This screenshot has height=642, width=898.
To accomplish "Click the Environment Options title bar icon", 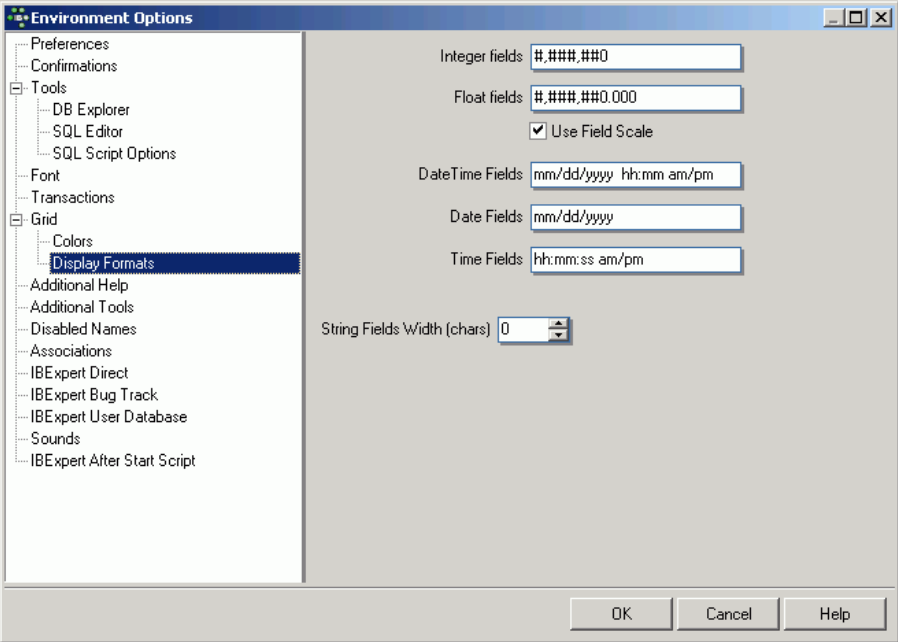I will (17, 17).
